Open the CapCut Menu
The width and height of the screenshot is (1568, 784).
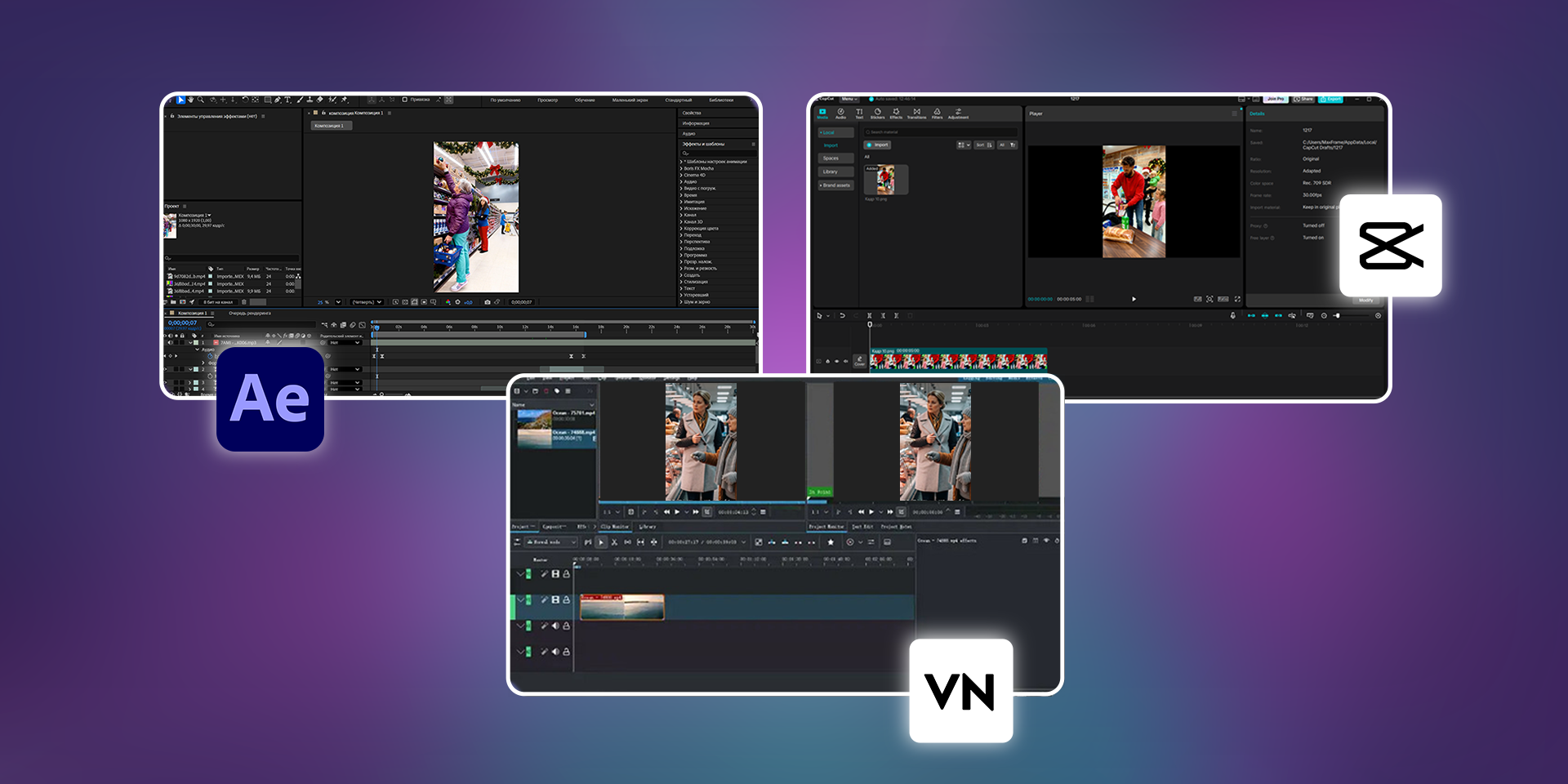[849, 99]
